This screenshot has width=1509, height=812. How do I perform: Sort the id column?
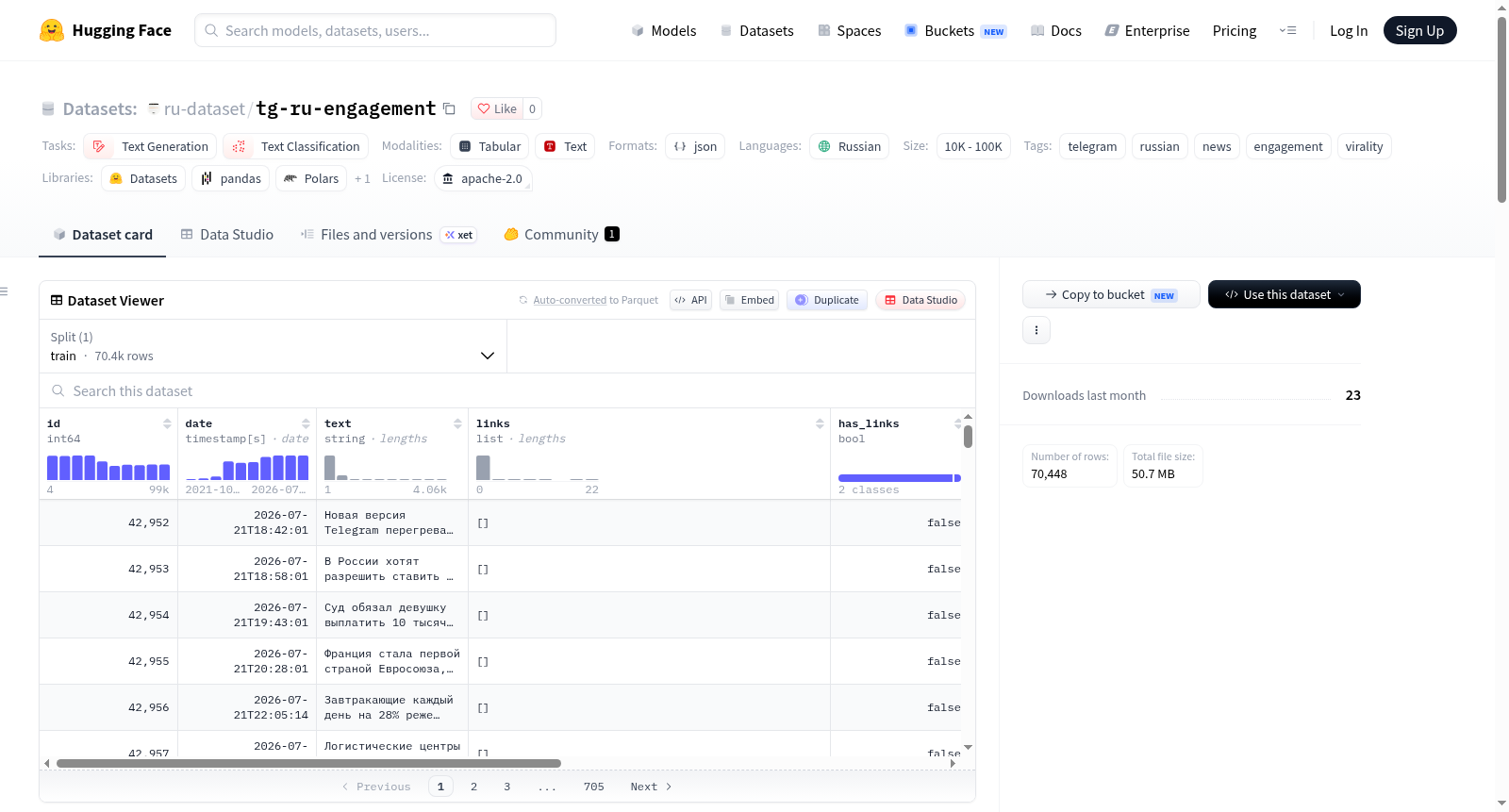click(x=167, y=423)
